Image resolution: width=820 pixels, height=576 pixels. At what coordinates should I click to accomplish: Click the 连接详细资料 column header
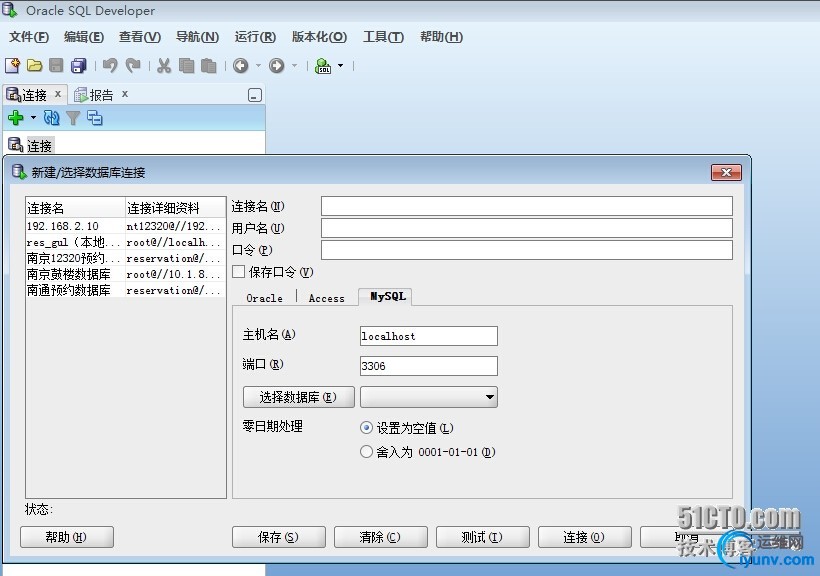click(176, 208)
